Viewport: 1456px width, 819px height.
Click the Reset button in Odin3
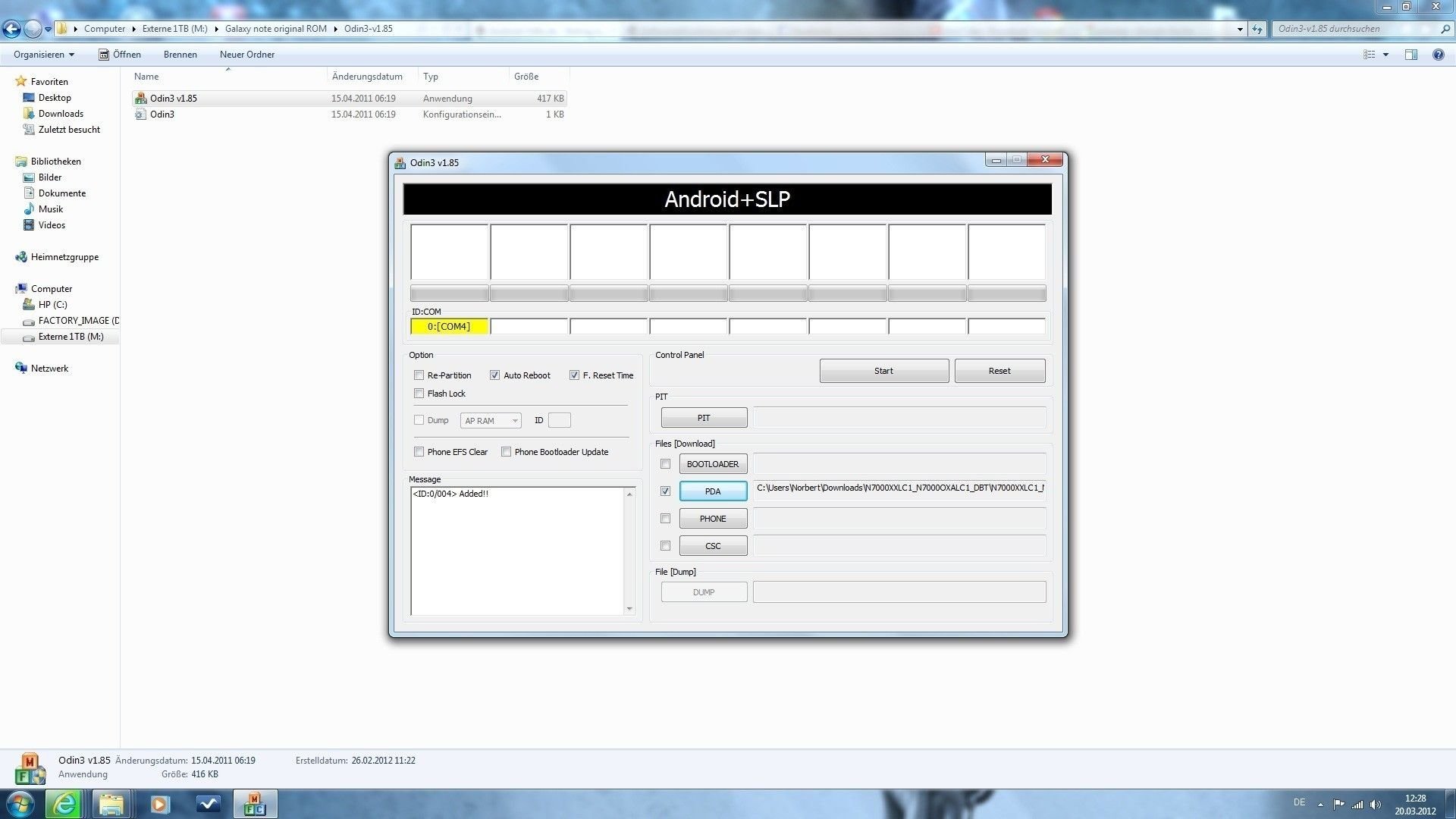pyautogui.click(x=999, y=371)
